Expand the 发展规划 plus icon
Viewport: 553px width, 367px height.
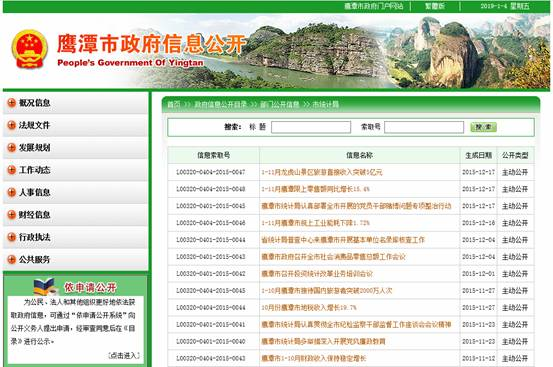pos(11,147)
